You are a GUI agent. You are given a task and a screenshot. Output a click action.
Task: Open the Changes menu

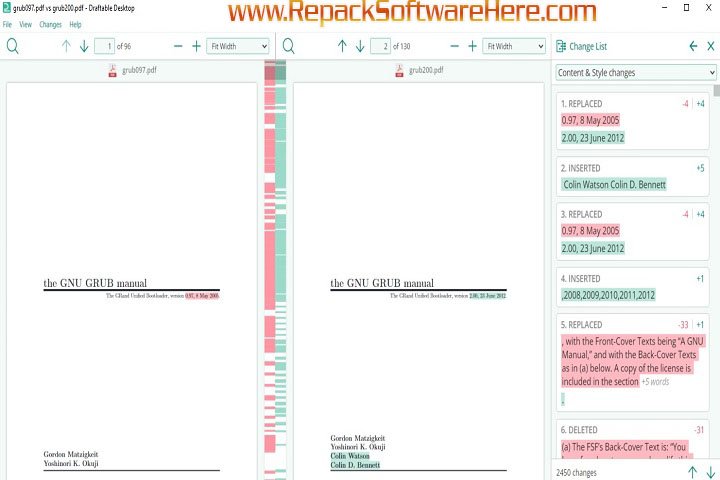click(x=51, y=24)
